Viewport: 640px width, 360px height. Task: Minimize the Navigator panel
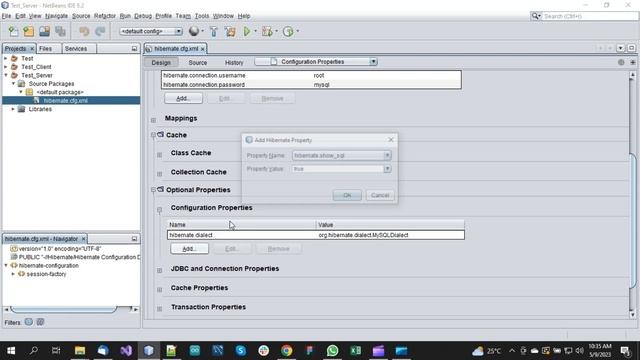coord(134,239)
